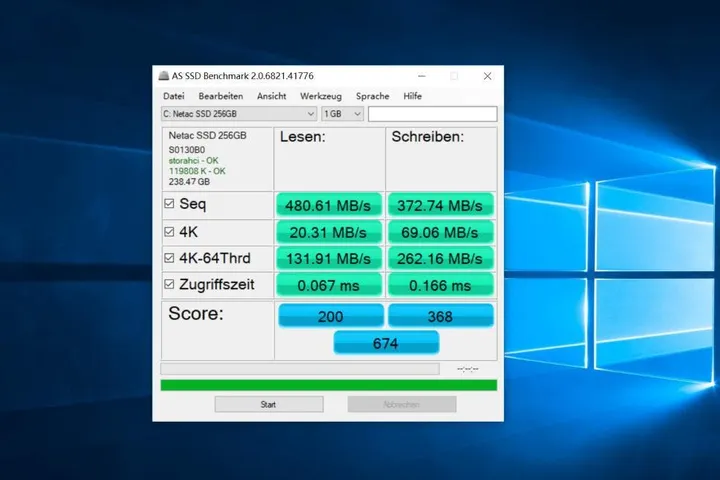Open the Bearbeiten menu

click(x=219, y=96)
